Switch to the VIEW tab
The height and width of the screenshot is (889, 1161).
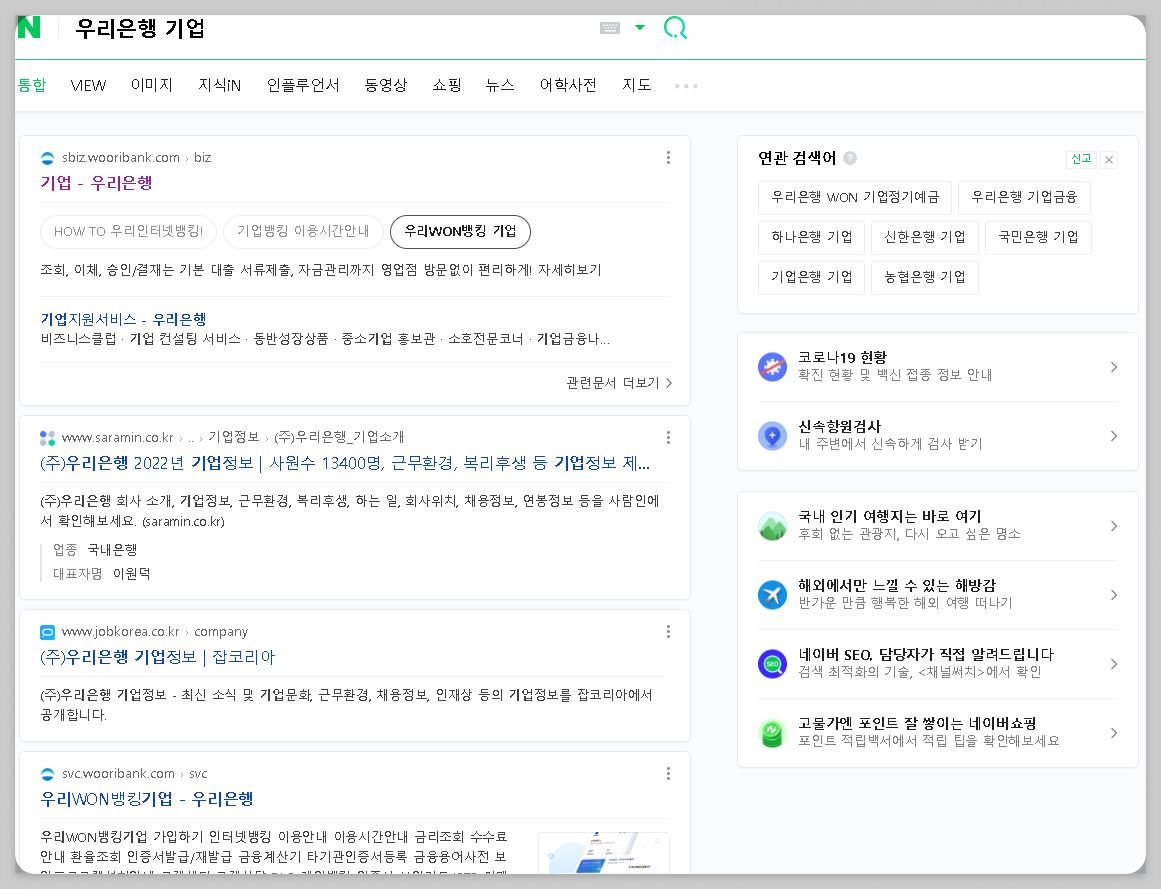pyautogui.click(x=88, y=85)
